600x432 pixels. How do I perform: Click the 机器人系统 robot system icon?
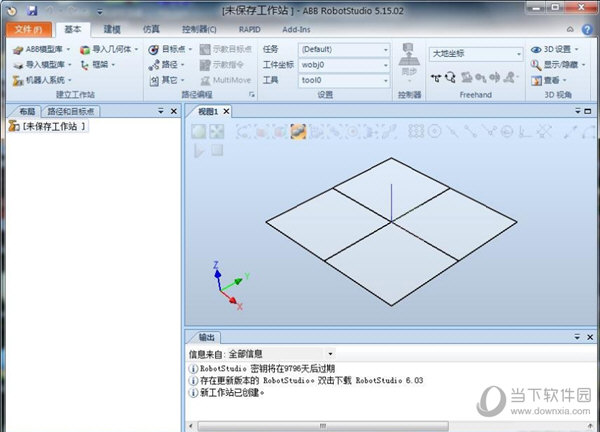(x=18, y=80)
